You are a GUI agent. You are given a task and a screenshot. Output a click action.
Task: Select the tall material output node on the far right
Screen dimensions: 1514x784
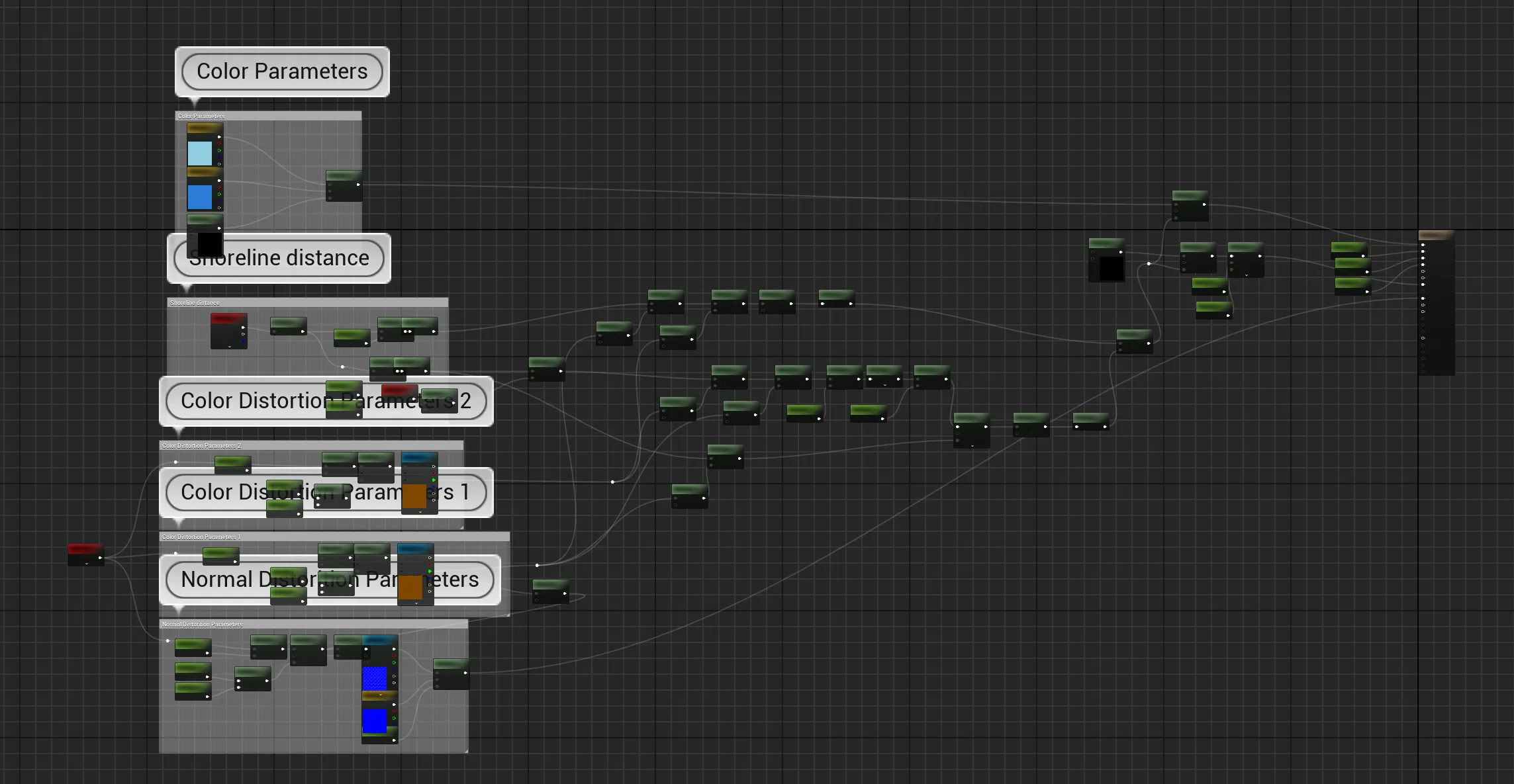[x=1437, y=303]
